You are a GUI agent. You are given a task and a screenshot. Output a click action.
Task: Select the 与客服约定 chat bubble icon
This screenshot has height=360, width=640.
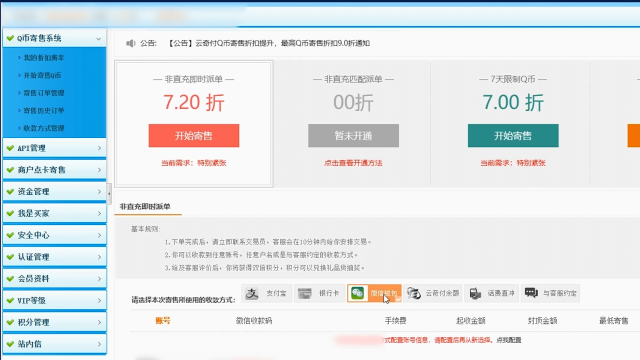click(x=531, y=293)
